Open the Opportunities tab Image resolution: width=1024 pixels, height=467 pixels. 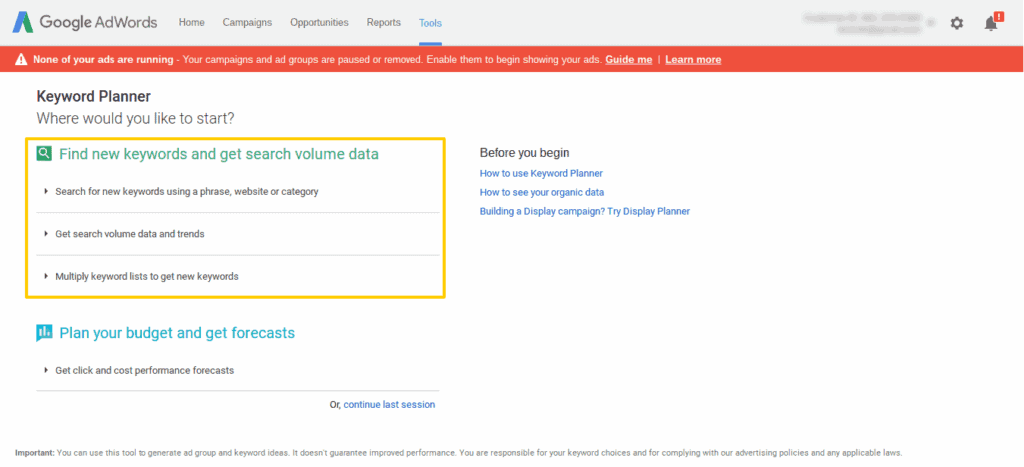point(319,22)
